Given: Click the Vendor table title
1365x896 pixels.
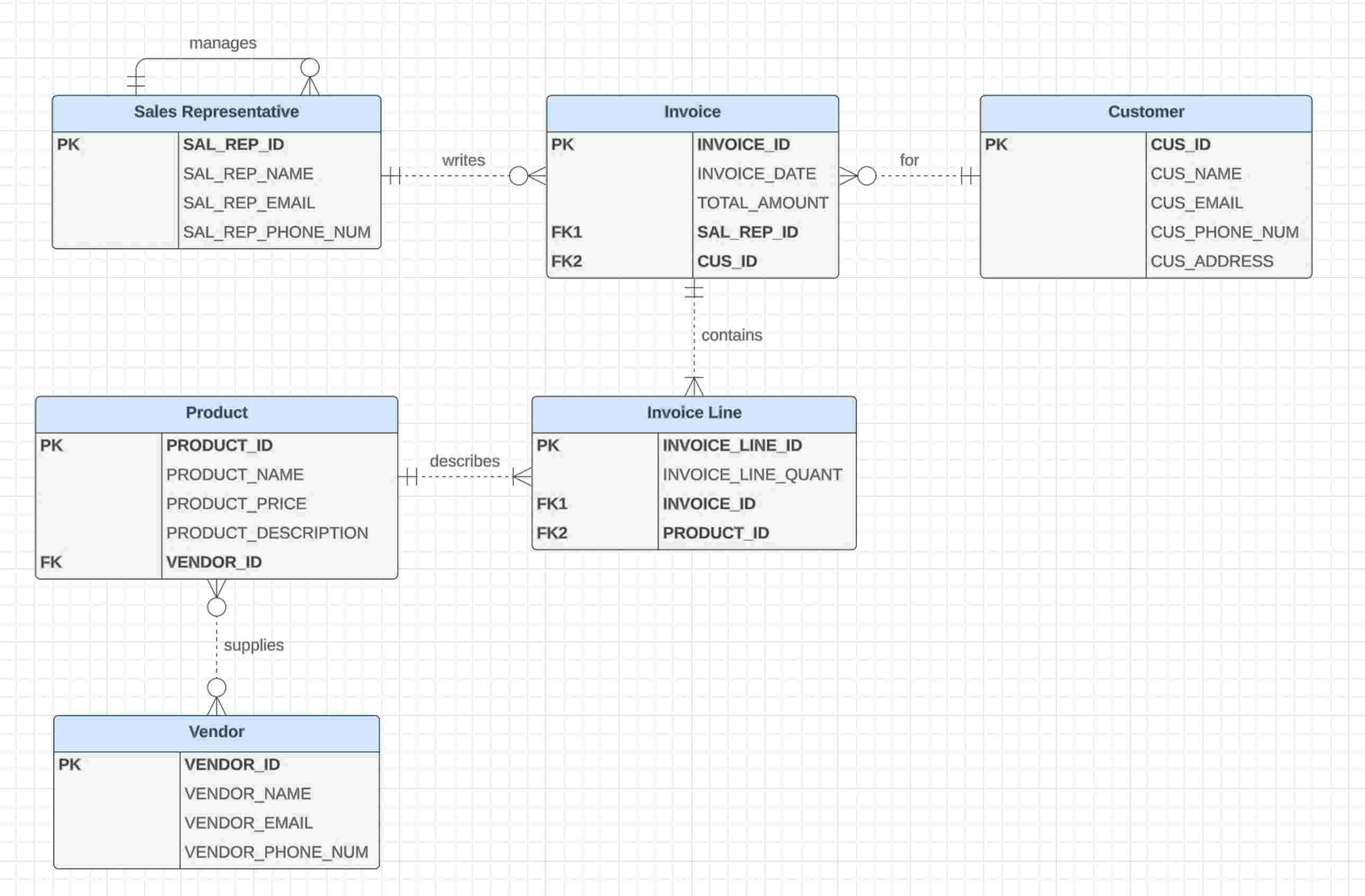Looking at the screenshot, I should pyautogui.click(x=216, y=731).
